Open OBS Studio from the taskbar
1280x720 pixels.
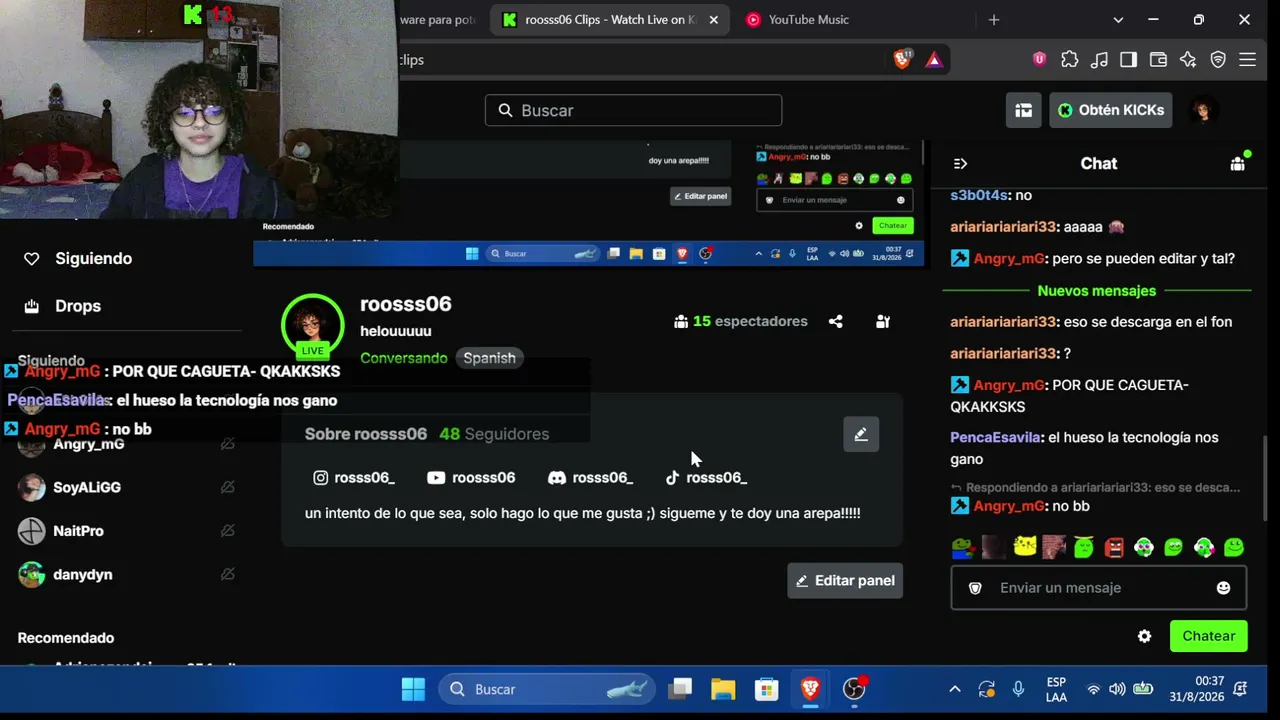[x=854, y=689]
